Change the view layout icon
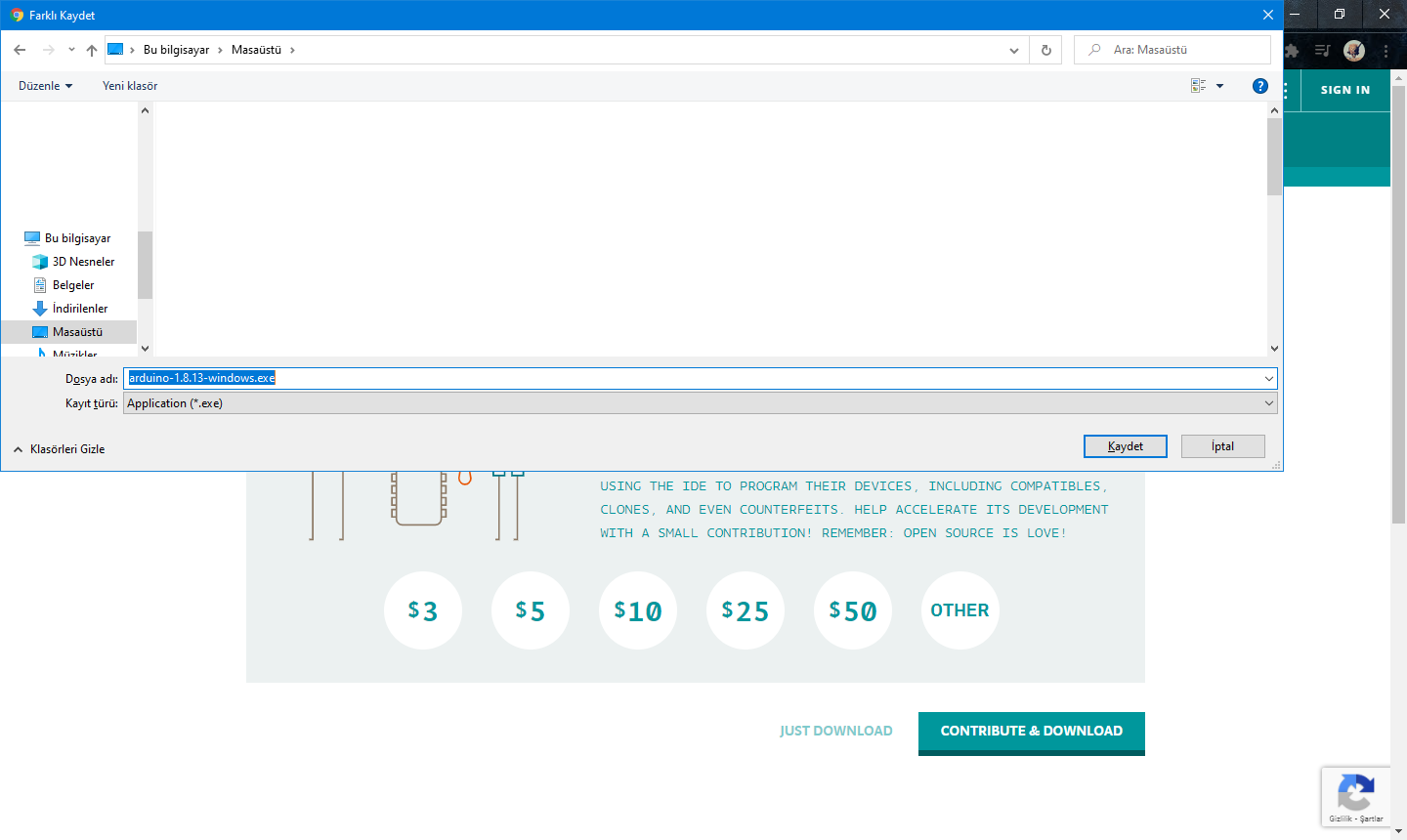Viewport: 1407px width, 840px height. [1198, 86]
